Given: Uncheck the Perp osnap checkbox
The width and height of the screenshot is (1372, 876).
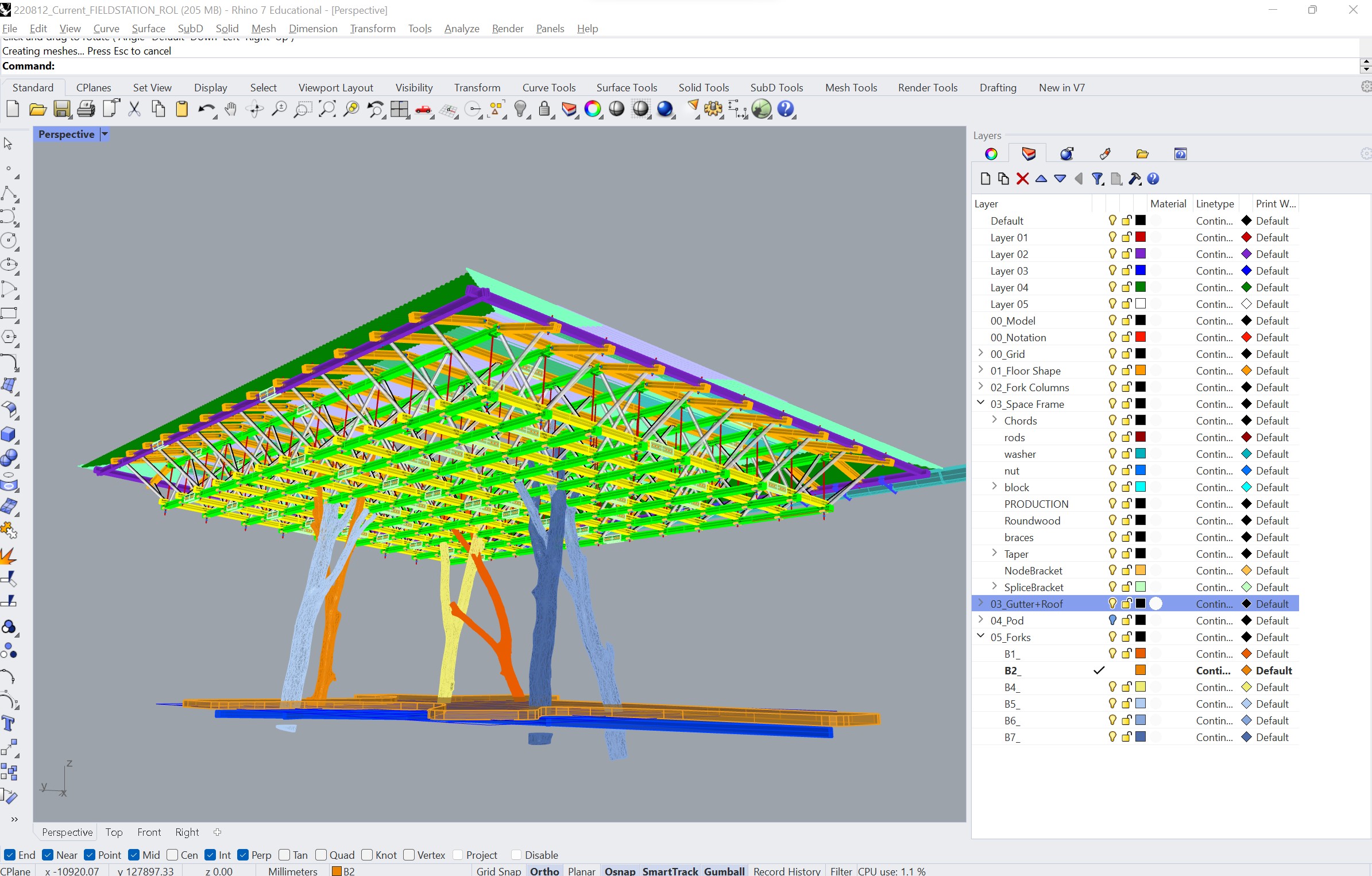Looking at the screenshot, I should (243, 855).
